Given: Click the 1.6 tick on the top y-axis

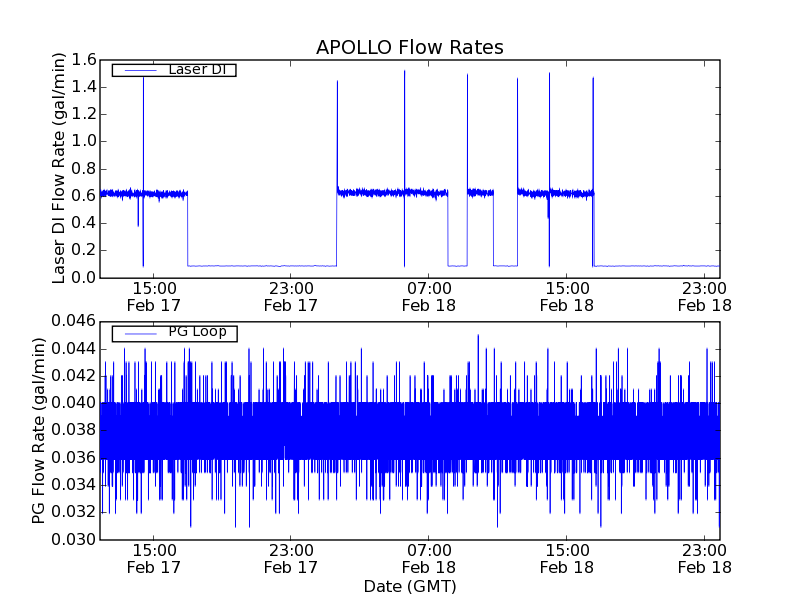Looking at the screenshot, I should (83, 60).
